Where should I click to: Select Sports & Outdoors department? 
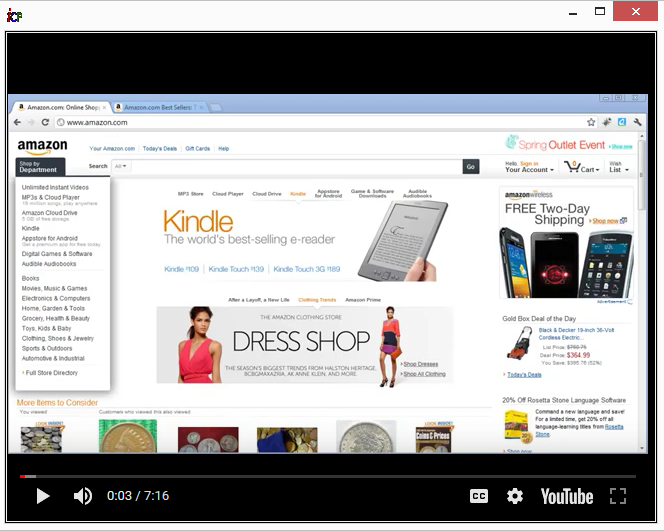coord(47,348)
